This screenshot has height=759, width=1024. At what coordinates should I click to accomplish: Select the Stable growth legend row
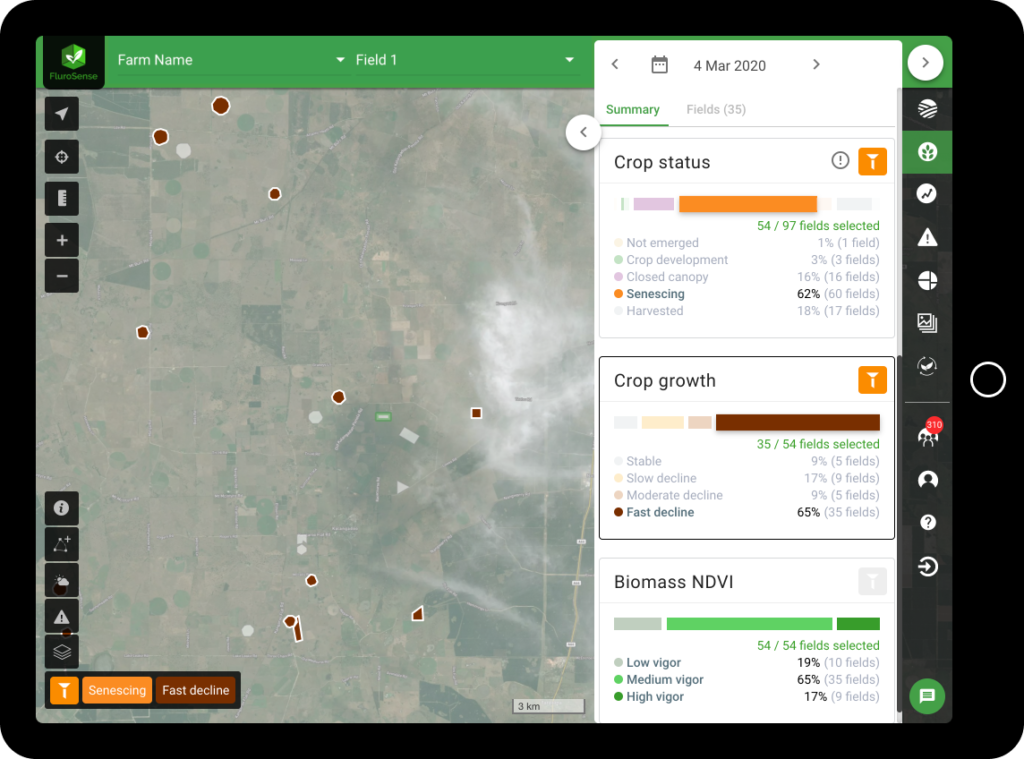click(746, 461)
